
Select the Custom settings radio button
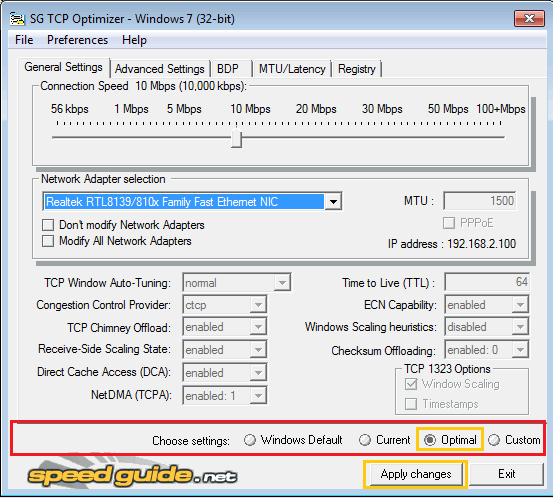point(494,440)
